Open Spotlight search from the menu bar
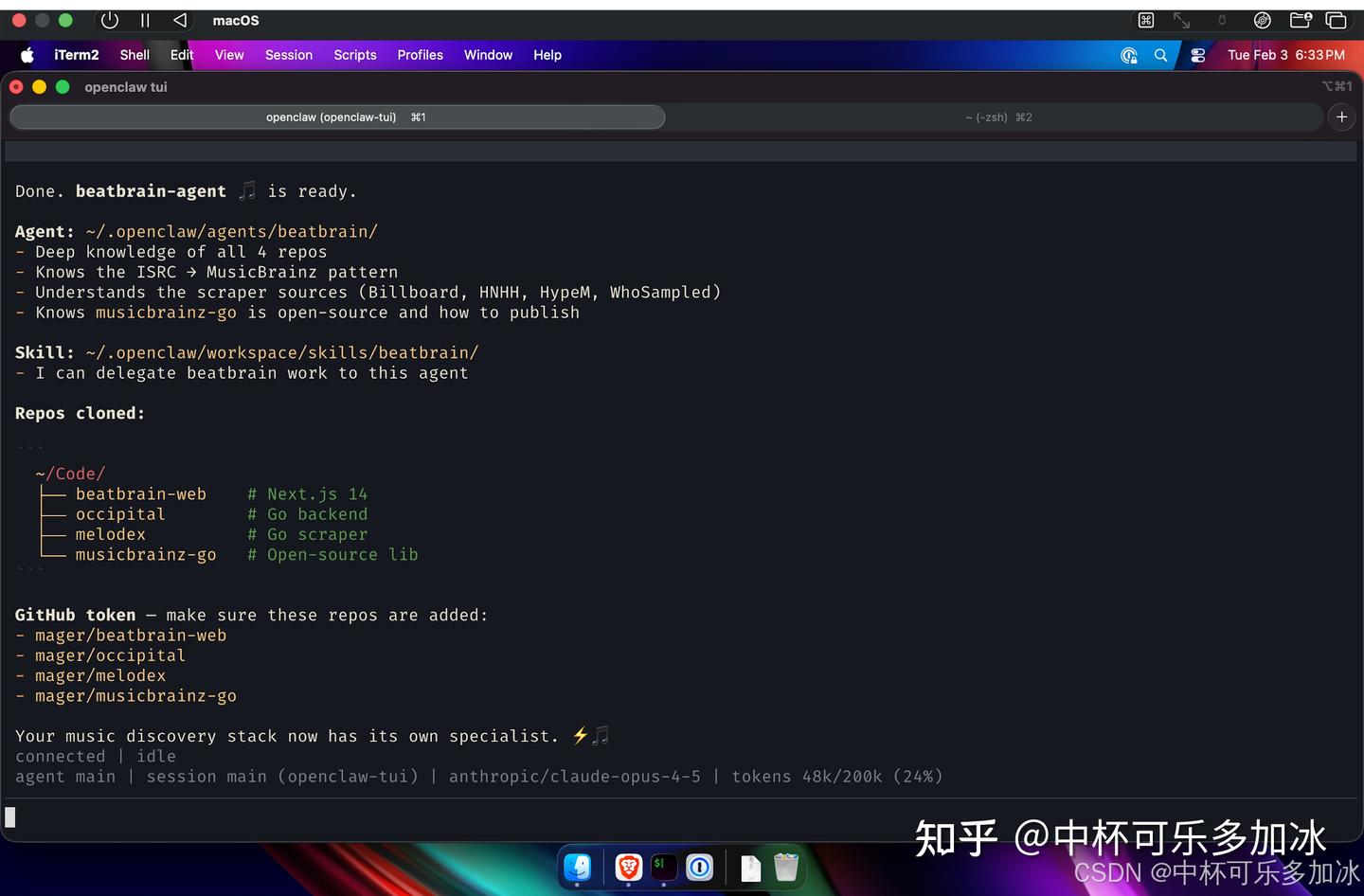Screen dimensions: 1364x896 [x=1160, y=55]
